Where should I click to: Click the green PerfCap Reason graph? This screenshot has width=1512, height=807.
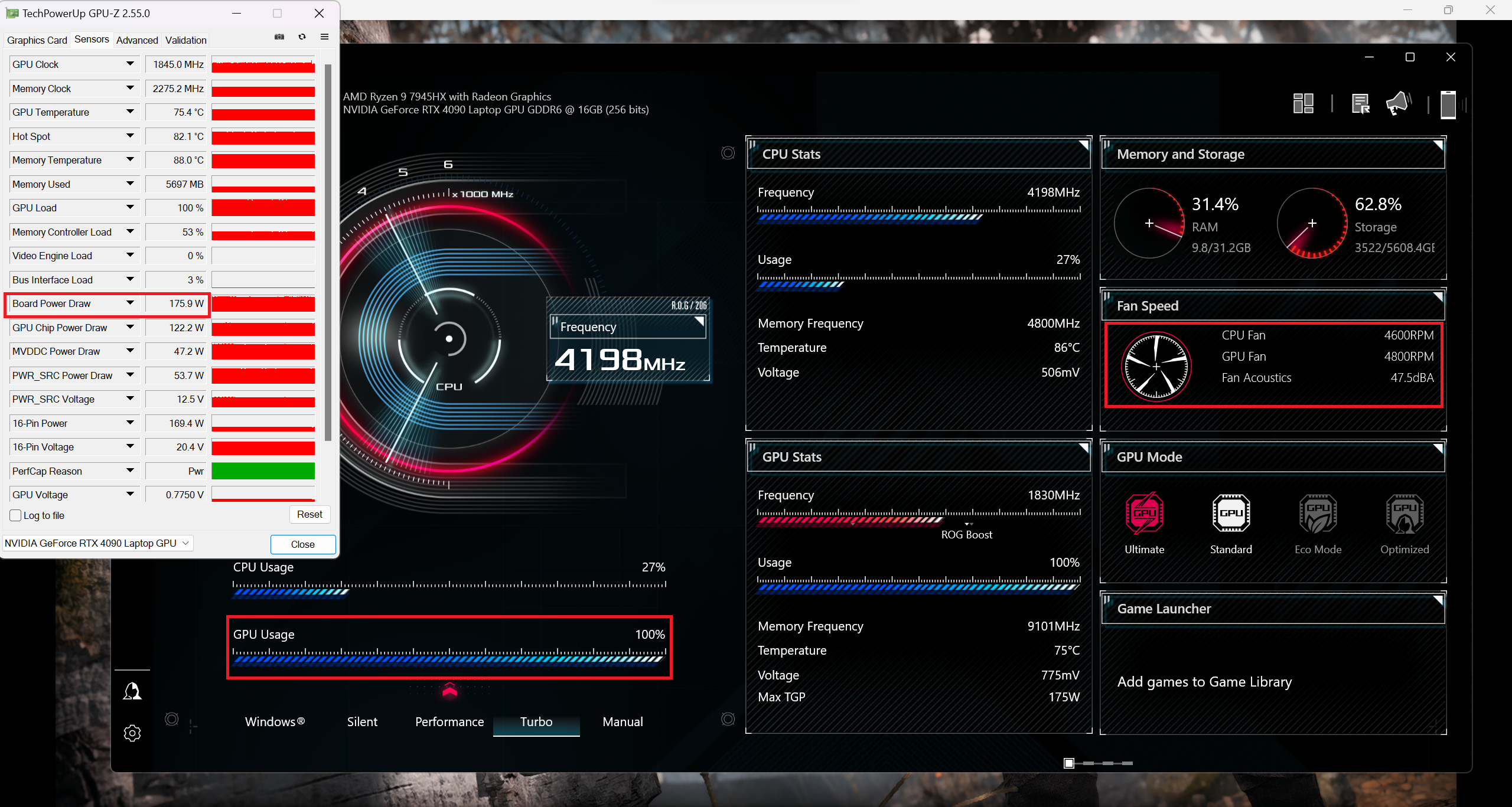tap(263, 471)
